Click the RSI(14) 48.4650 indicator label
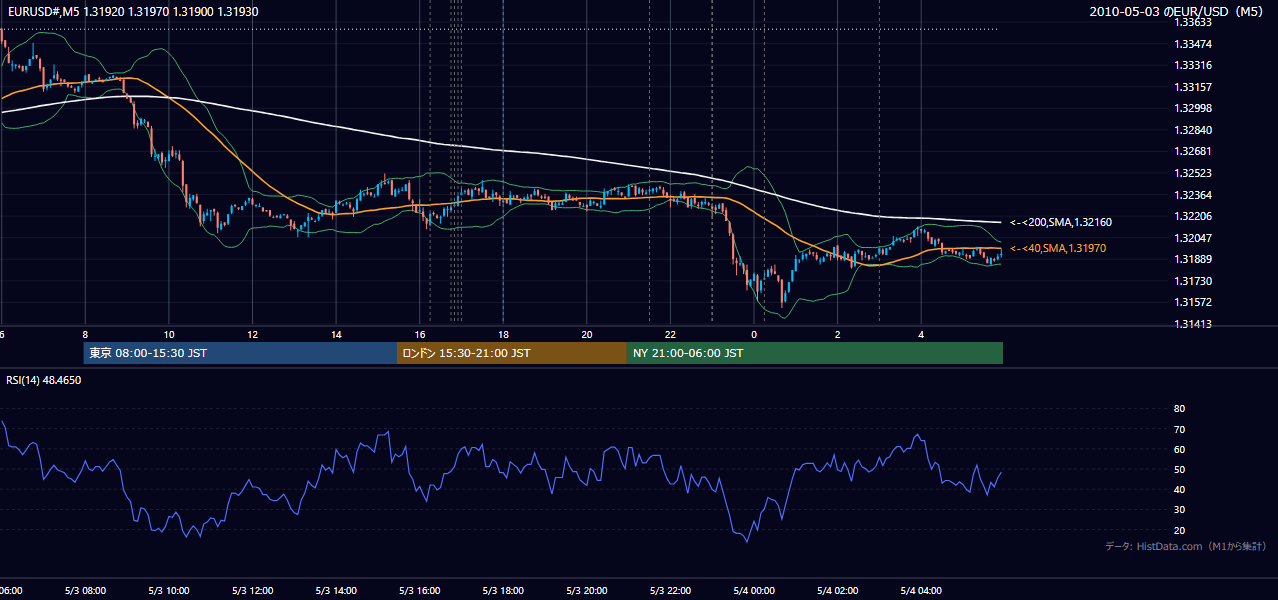Screen dimensions: 1278x600 coord(44,380)
